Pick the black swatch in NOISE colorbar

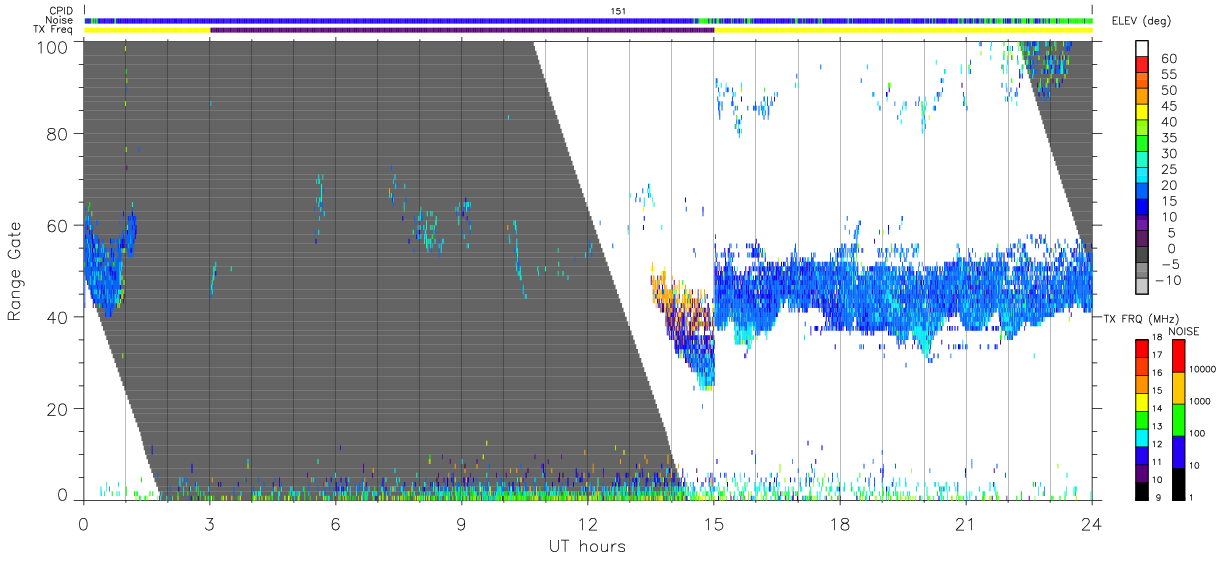(1179, 484)
